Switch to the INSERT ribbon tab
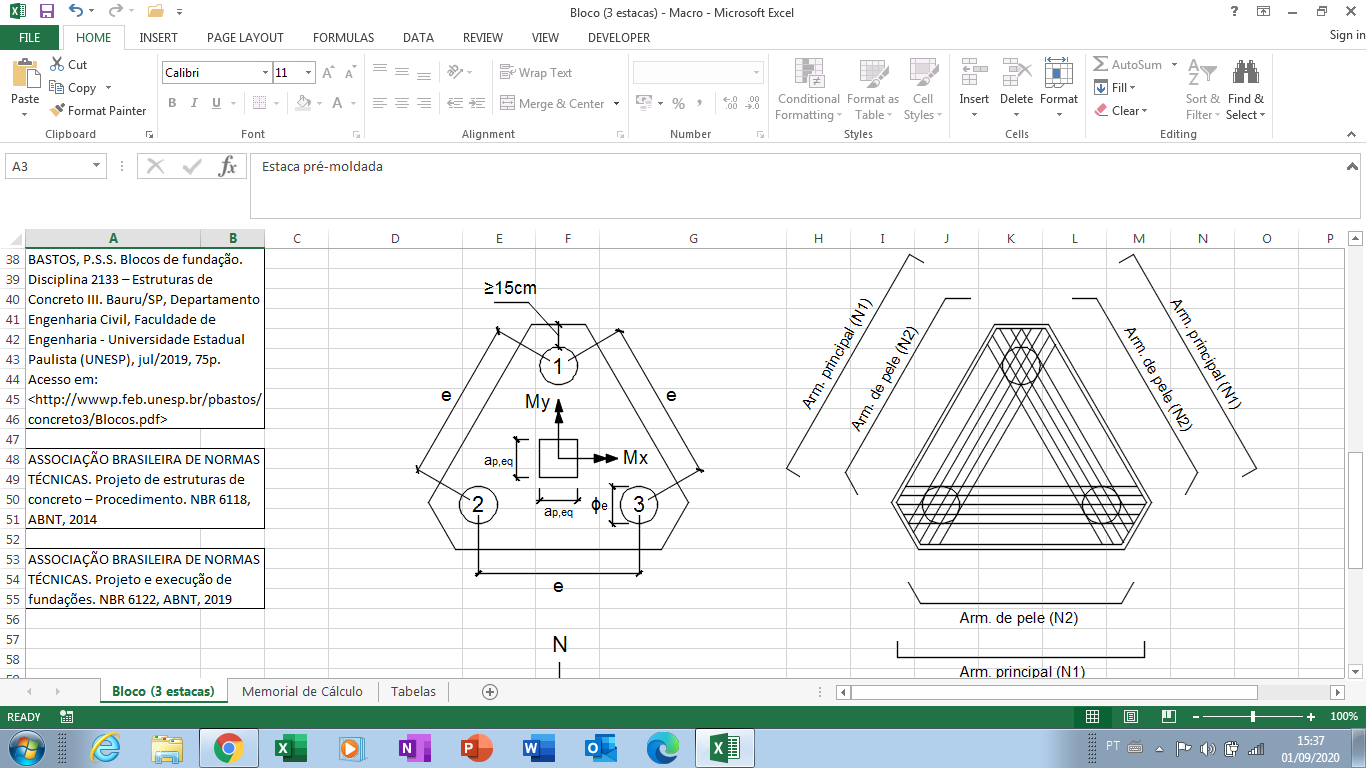The width and height of the screenshot is (1366, 768). click(158, 38)
